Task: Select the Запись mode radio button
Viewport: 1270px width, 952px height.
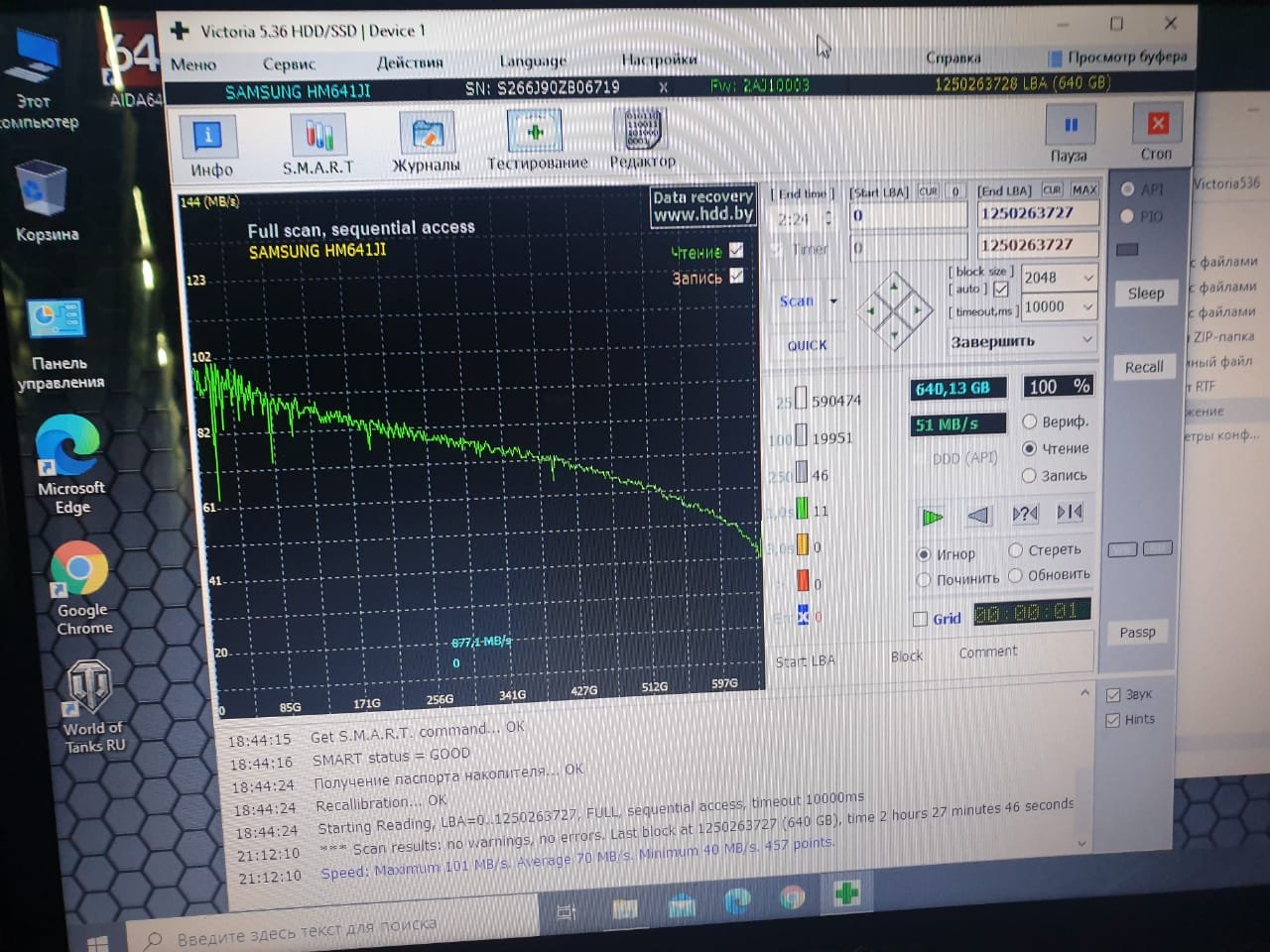Action: click(1029, 476)
